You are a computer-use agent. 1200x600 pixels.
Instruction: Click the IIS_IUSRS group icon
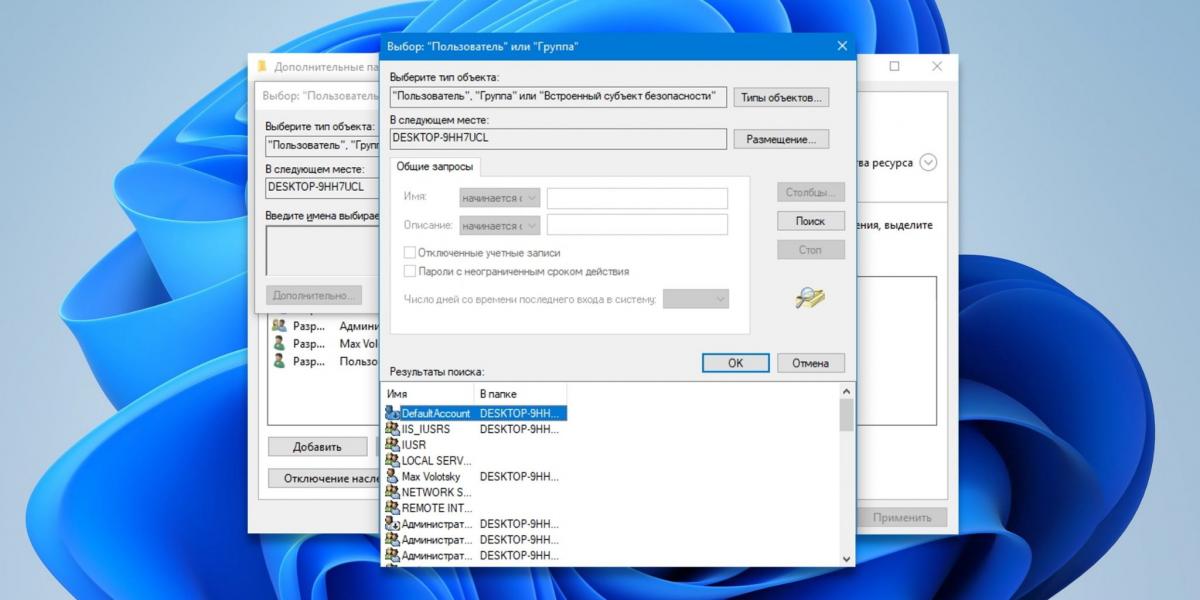point(392,429)
